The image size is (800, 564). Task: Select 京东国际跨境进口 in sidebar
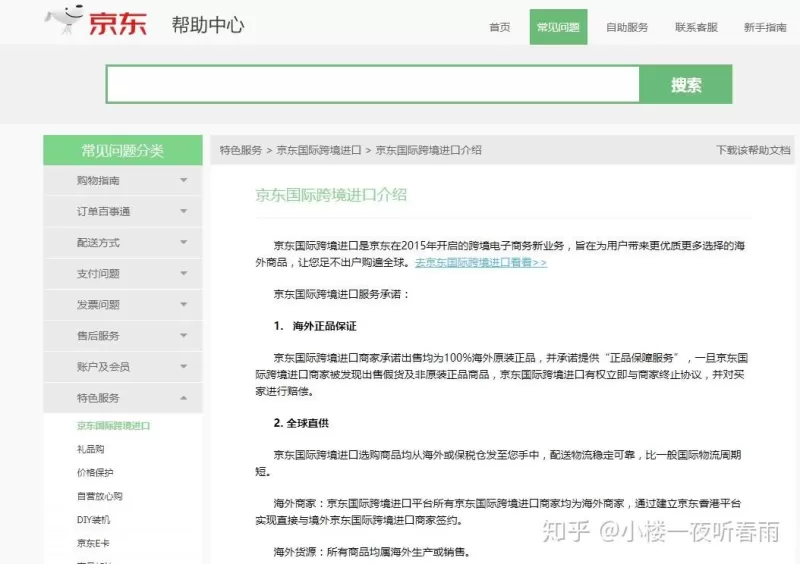click(x=113, y=426)
